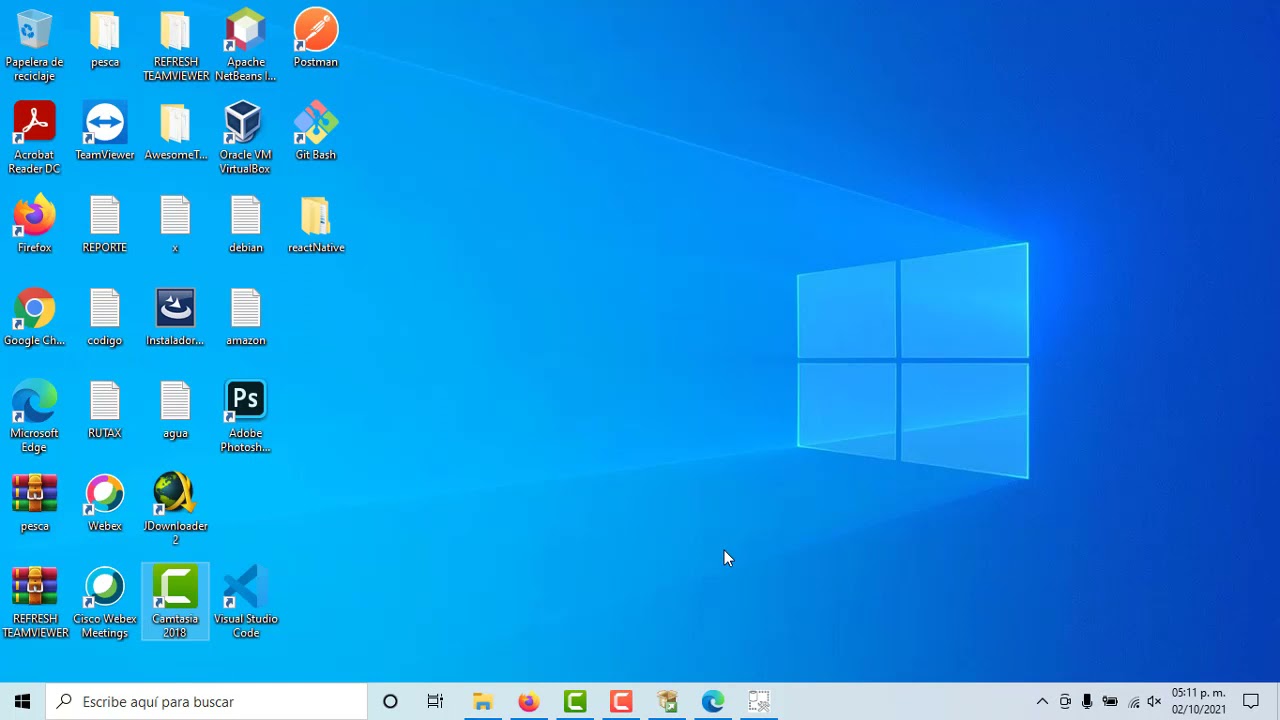Select the Instalador desktop icon

pyautogui.click(x=175, y=318)
